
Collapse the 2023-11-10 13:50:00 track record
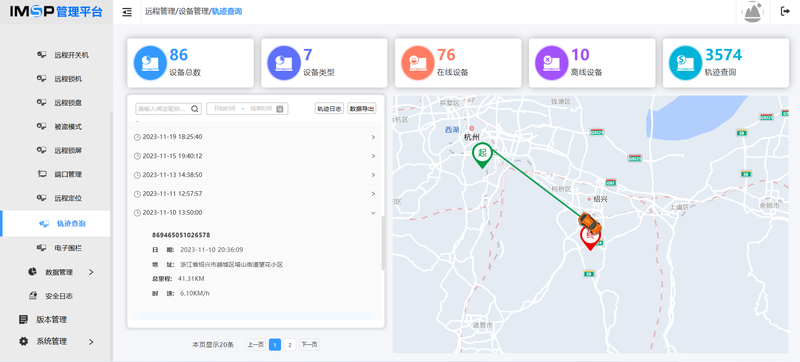pyautogui.click(x=255, y=213)
